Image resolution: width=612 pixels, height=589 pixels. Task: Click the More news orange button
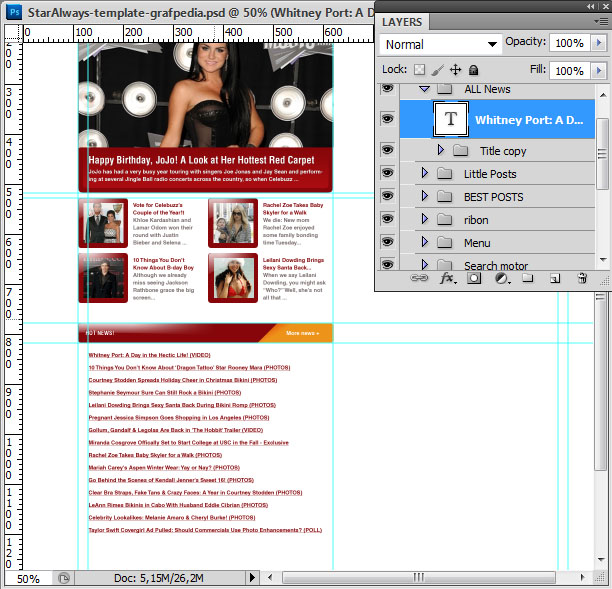point(302,333)
